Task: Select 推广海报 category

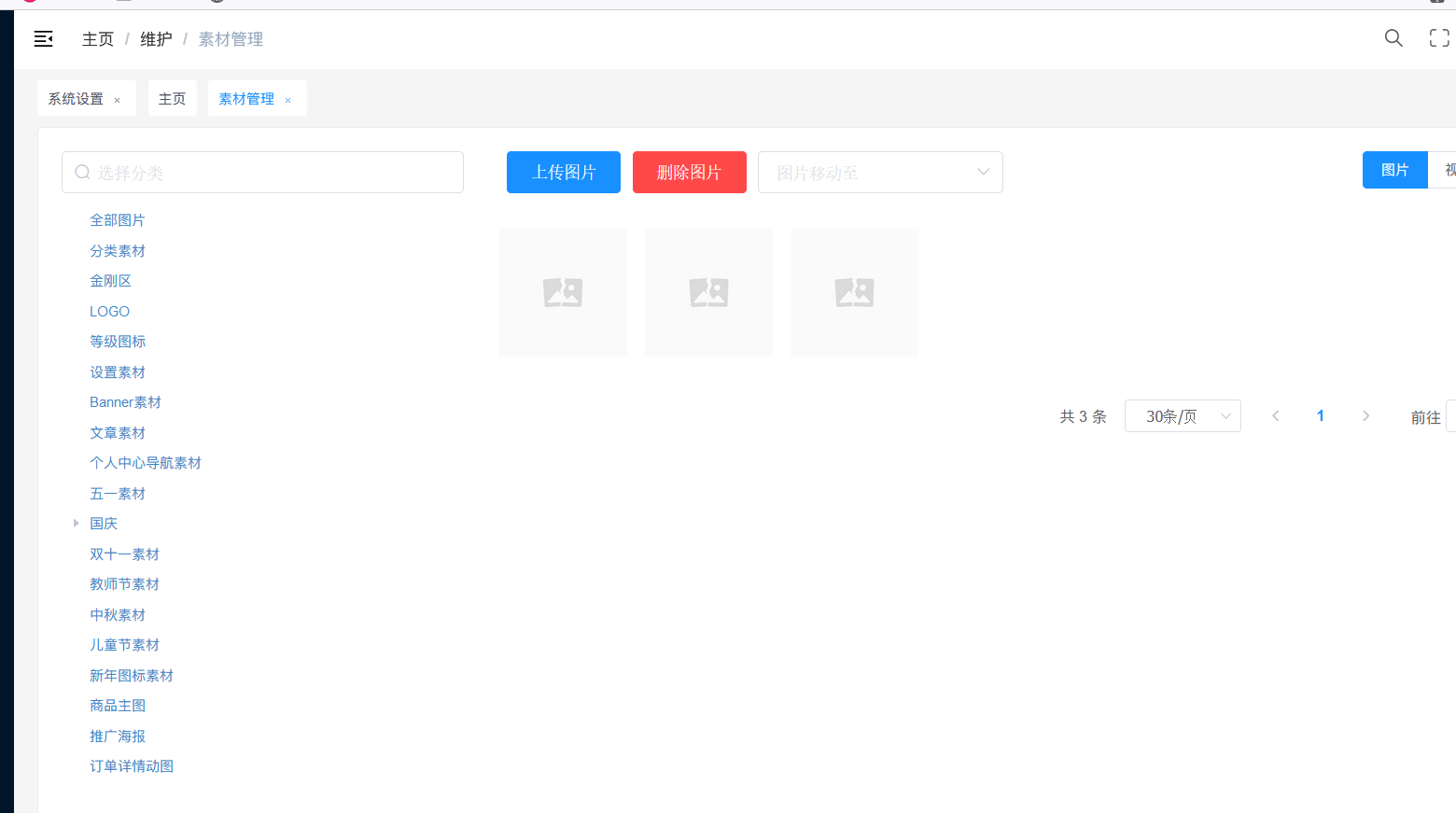Action: pyautogui.click(x=118, y=736)
